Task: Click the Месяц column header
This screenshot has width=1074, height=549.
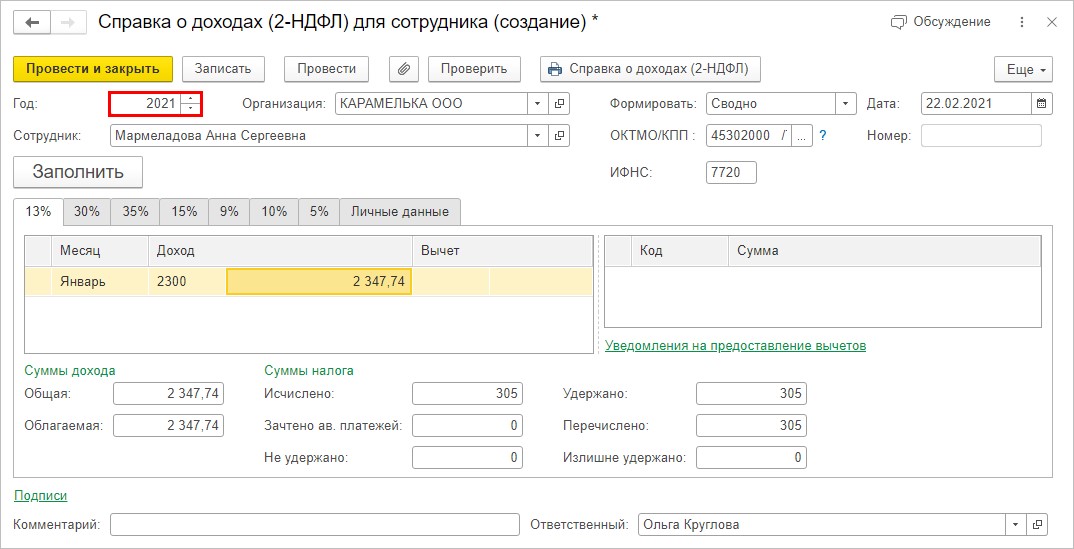Action: 100,251
